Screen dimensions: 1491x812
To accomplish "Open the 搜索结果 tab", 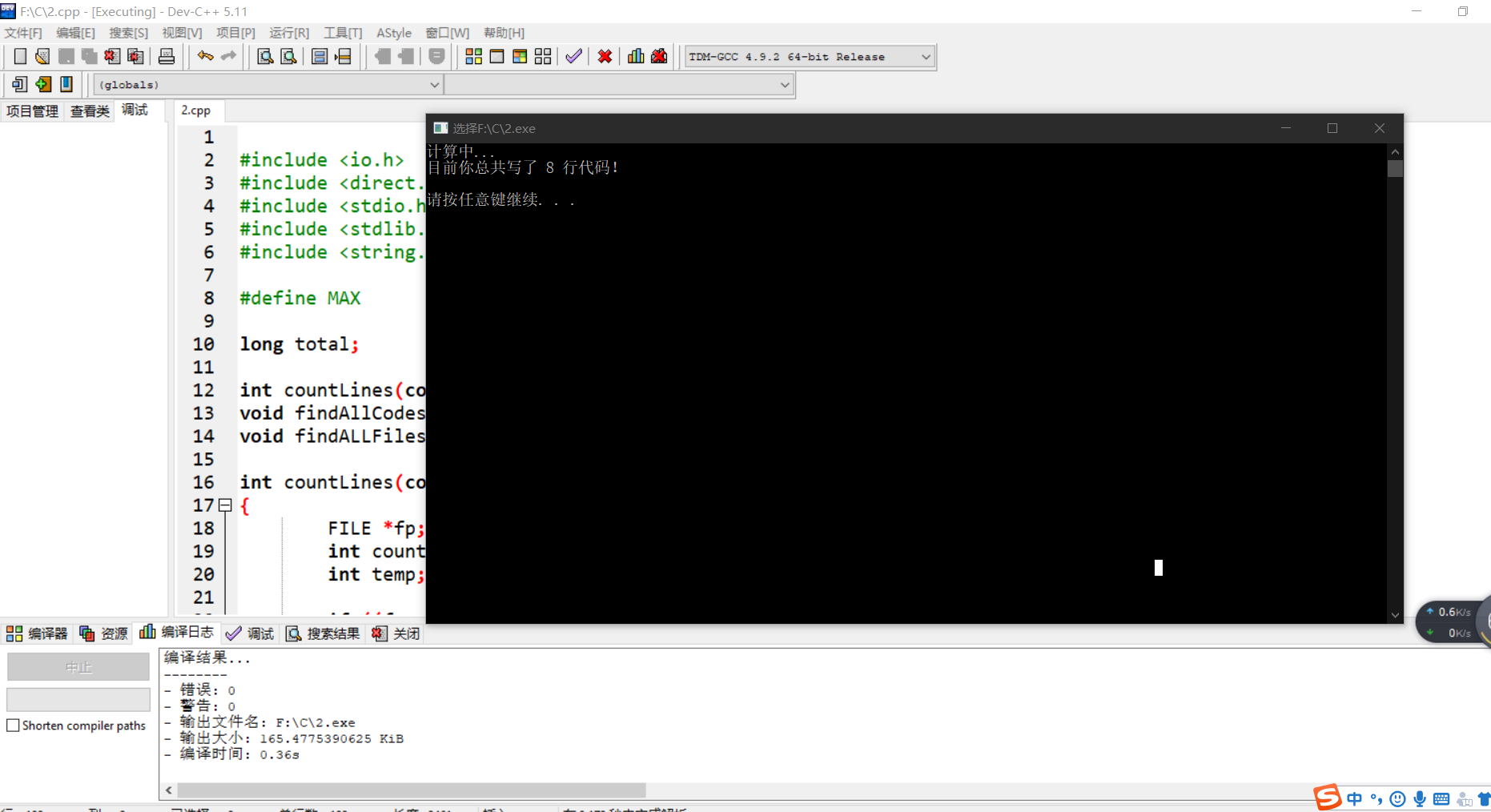I will (324, 633).
